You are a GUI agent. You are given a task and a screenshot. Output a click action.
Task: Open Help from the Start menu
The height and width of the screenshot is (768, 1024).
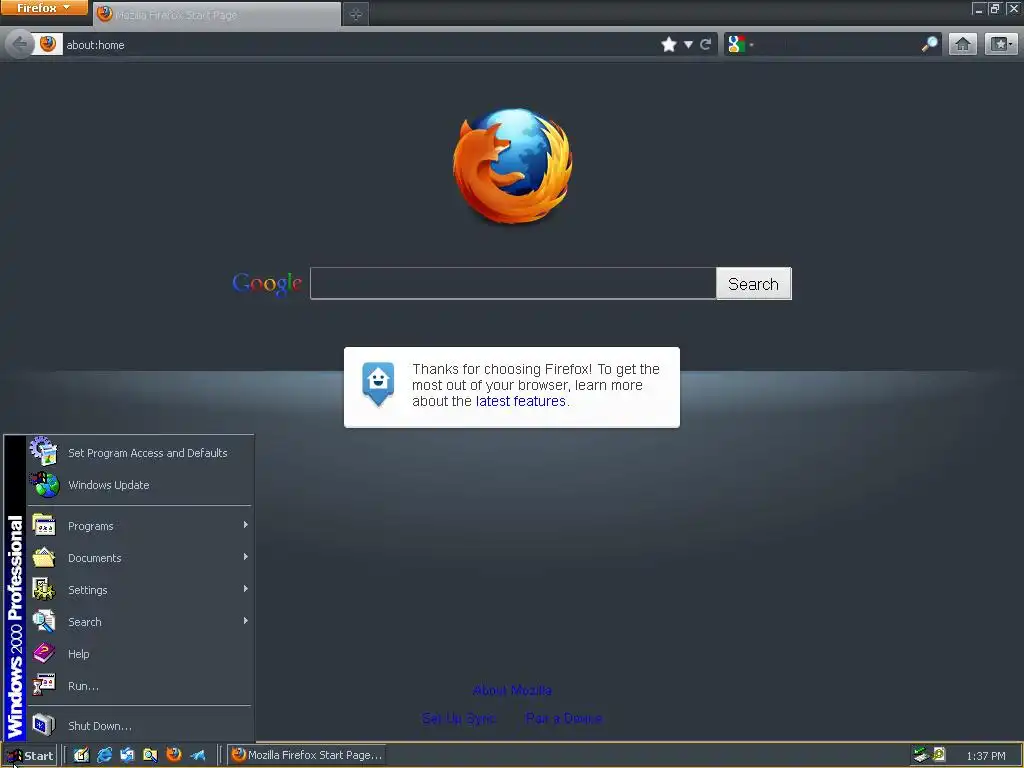pos(140,654)
